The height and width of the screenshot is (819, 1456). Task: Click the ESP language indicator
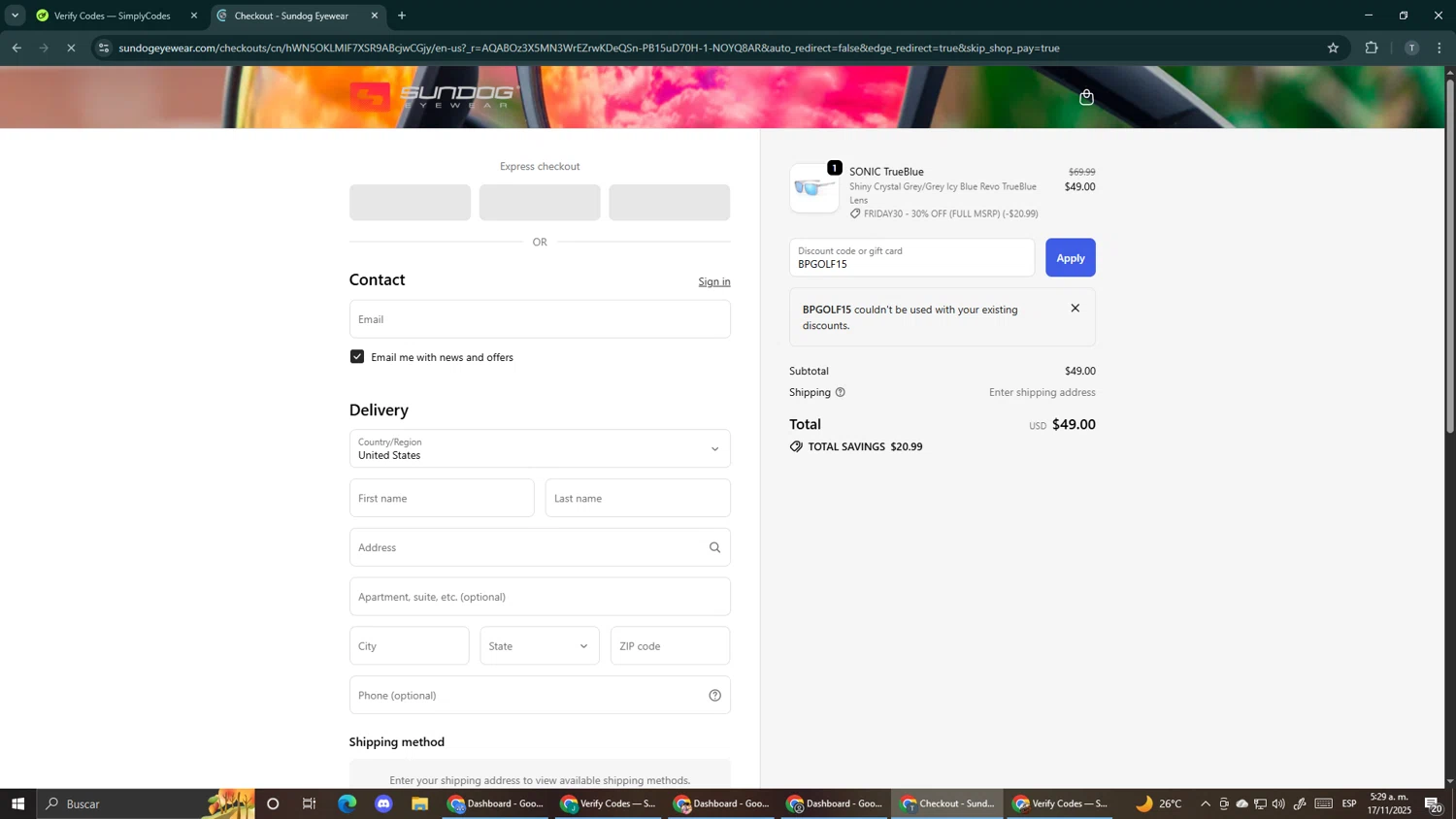pyautogui.click(x=1349, y=803)
